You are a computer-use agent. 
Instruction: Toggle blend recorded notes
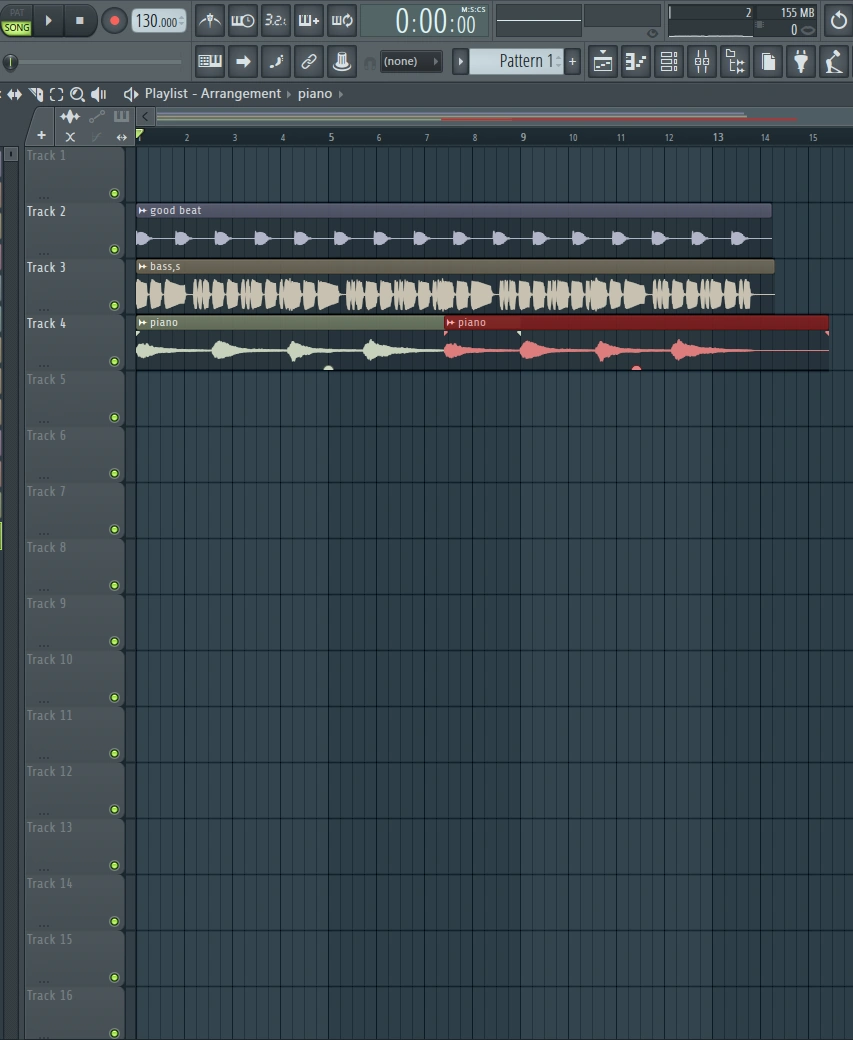308,20
